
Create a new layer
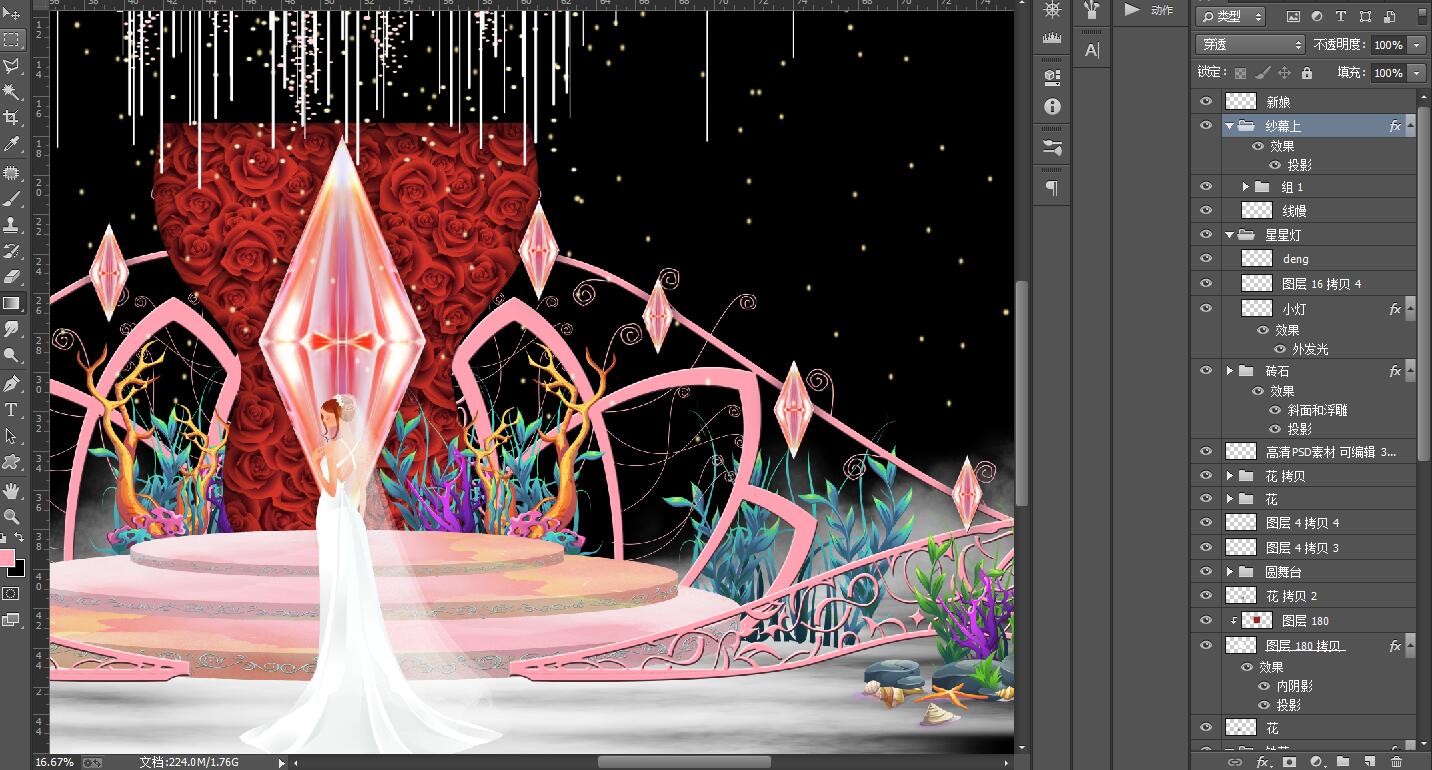pyautogui.click(x=1370, y=762)
